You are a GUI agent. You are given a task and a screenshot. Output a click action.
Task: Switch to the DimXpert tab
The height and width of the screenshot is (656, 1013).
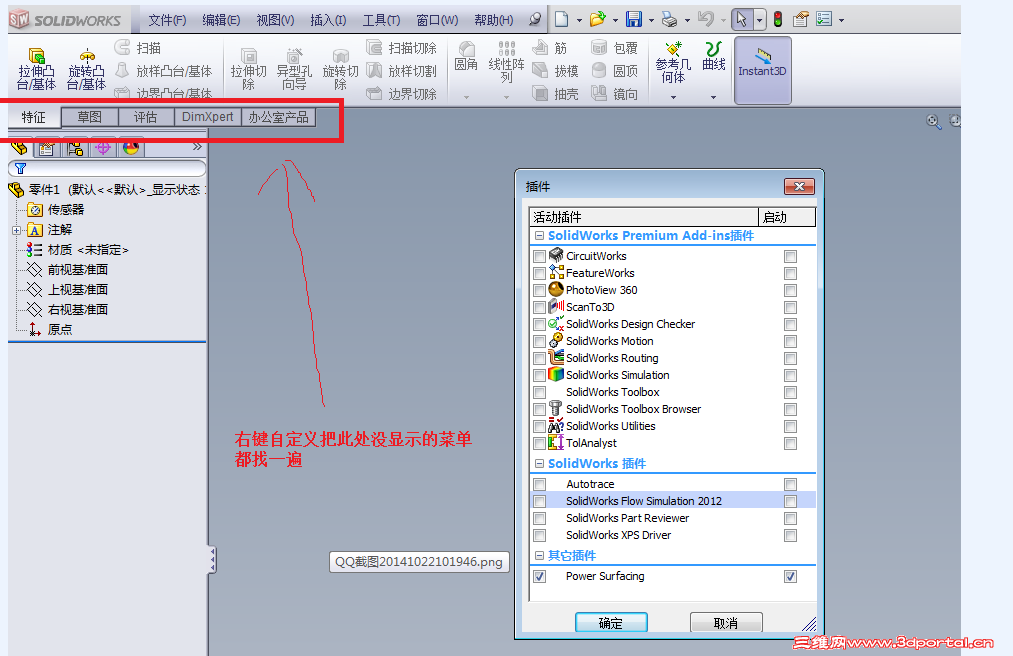click(207, 117)
